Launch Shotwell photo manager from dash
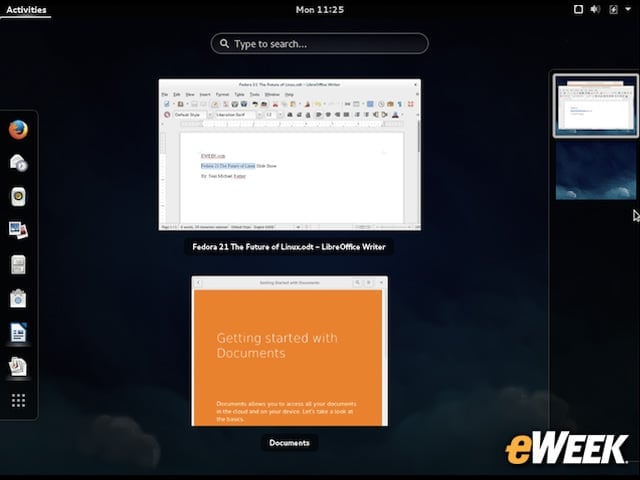640x480 pixels. coord(18,230)
